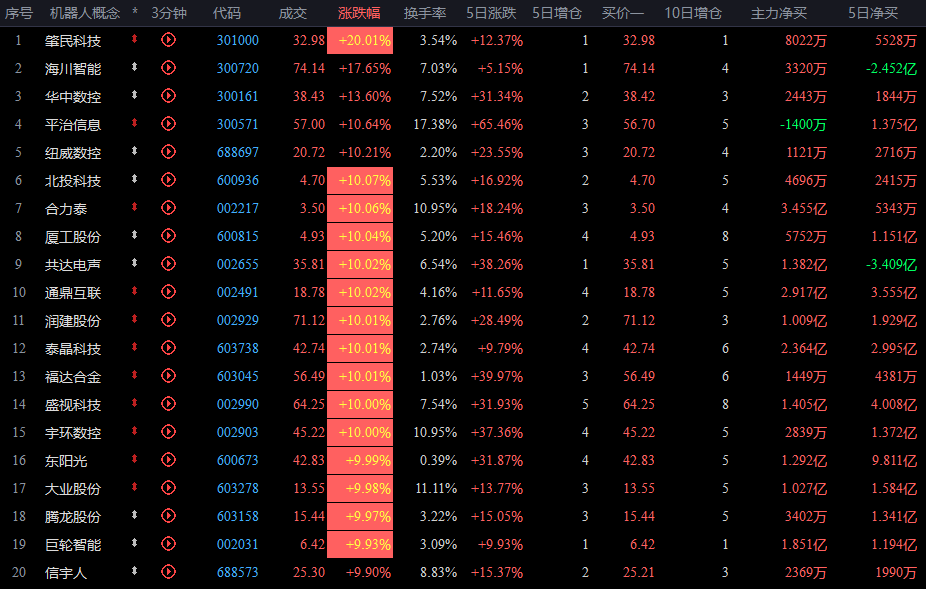Screen dimensions: 926x589
Task: Select the 盛视科技 stock name
Action: (x=73, y=405)
